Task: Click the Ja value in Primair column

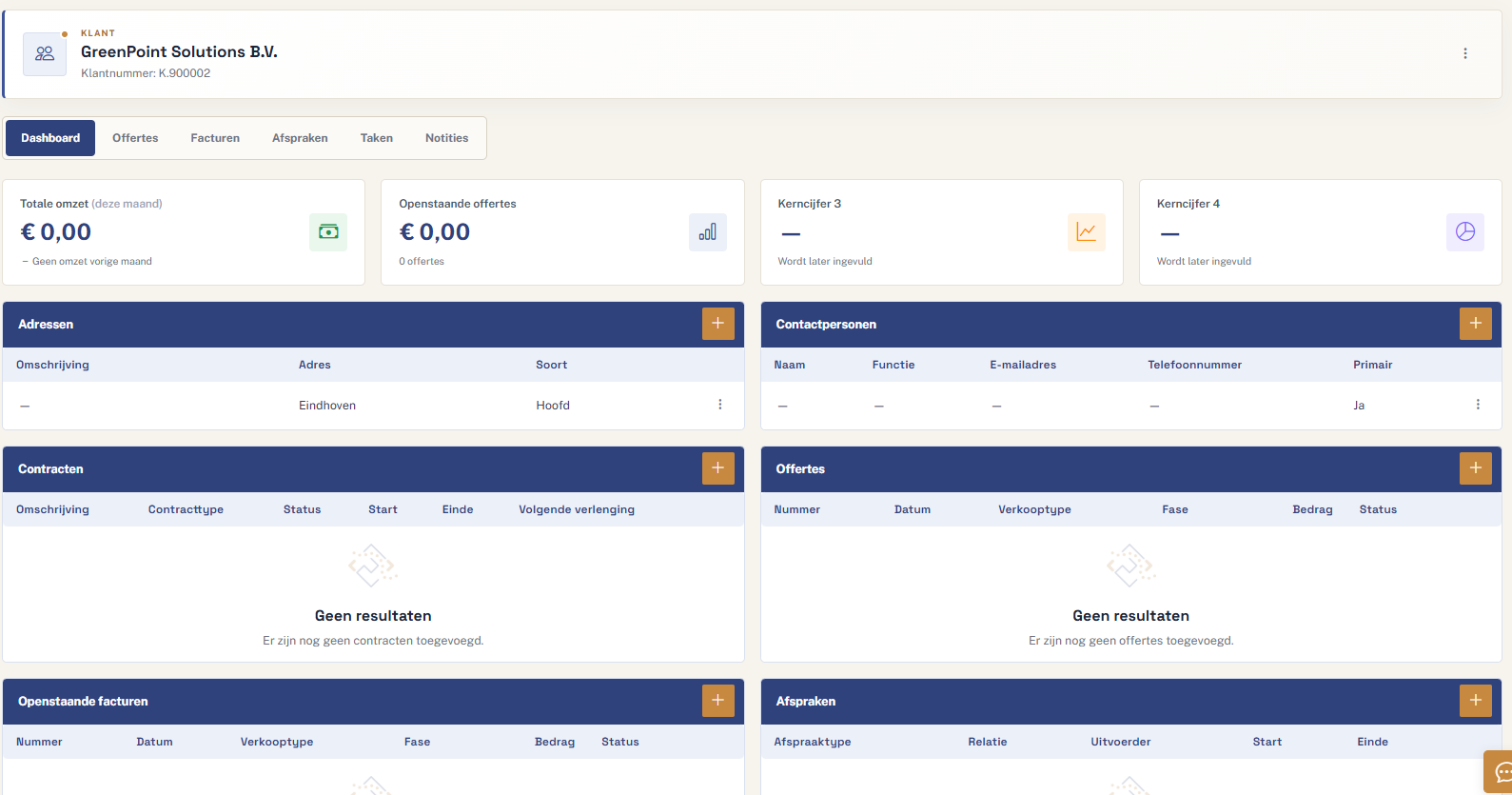Action: pyautogui.click(x=1359, y=406)
